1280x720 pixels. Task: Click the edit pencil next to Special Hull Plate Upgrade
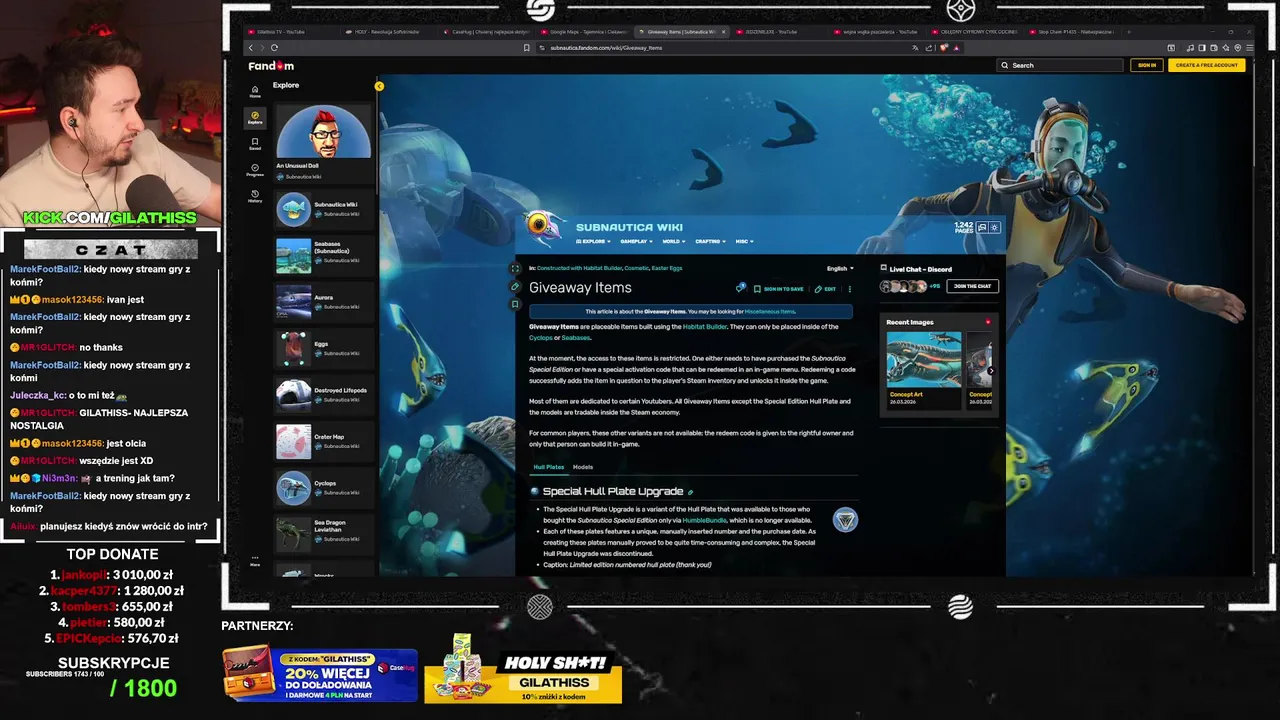coord(690,492)
